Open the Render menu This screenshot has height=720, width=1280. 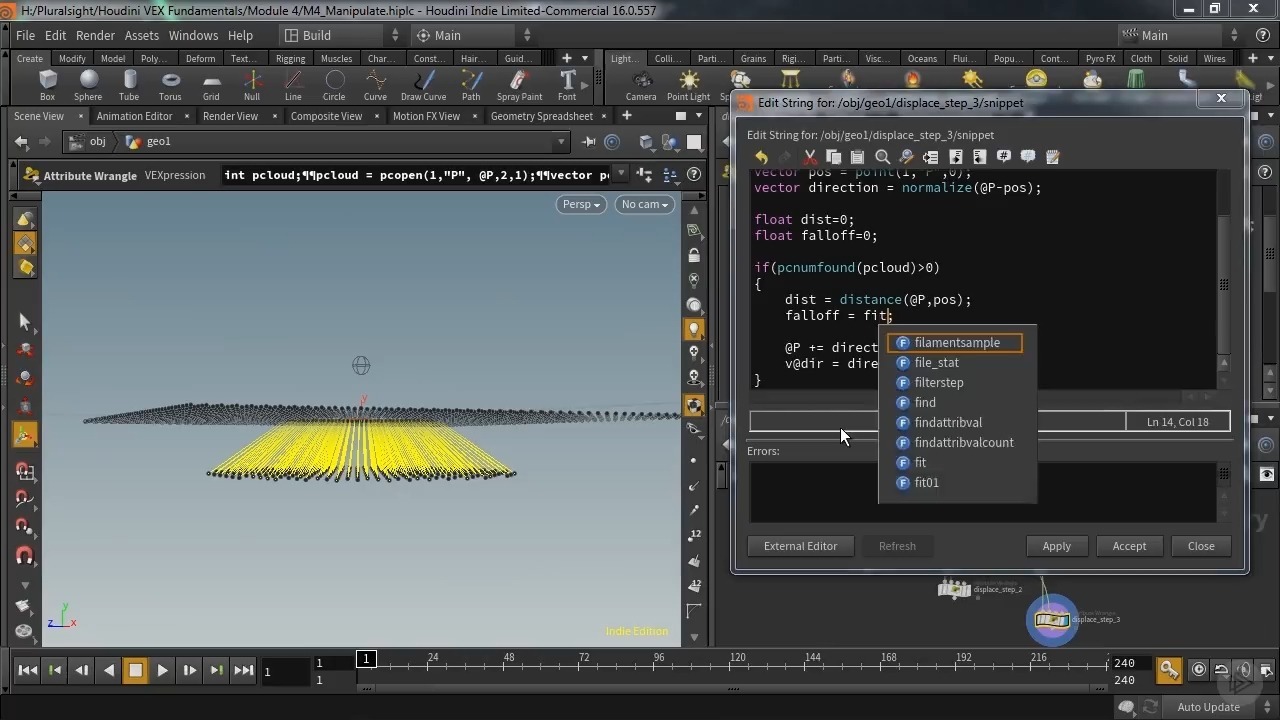coord(95,35)
